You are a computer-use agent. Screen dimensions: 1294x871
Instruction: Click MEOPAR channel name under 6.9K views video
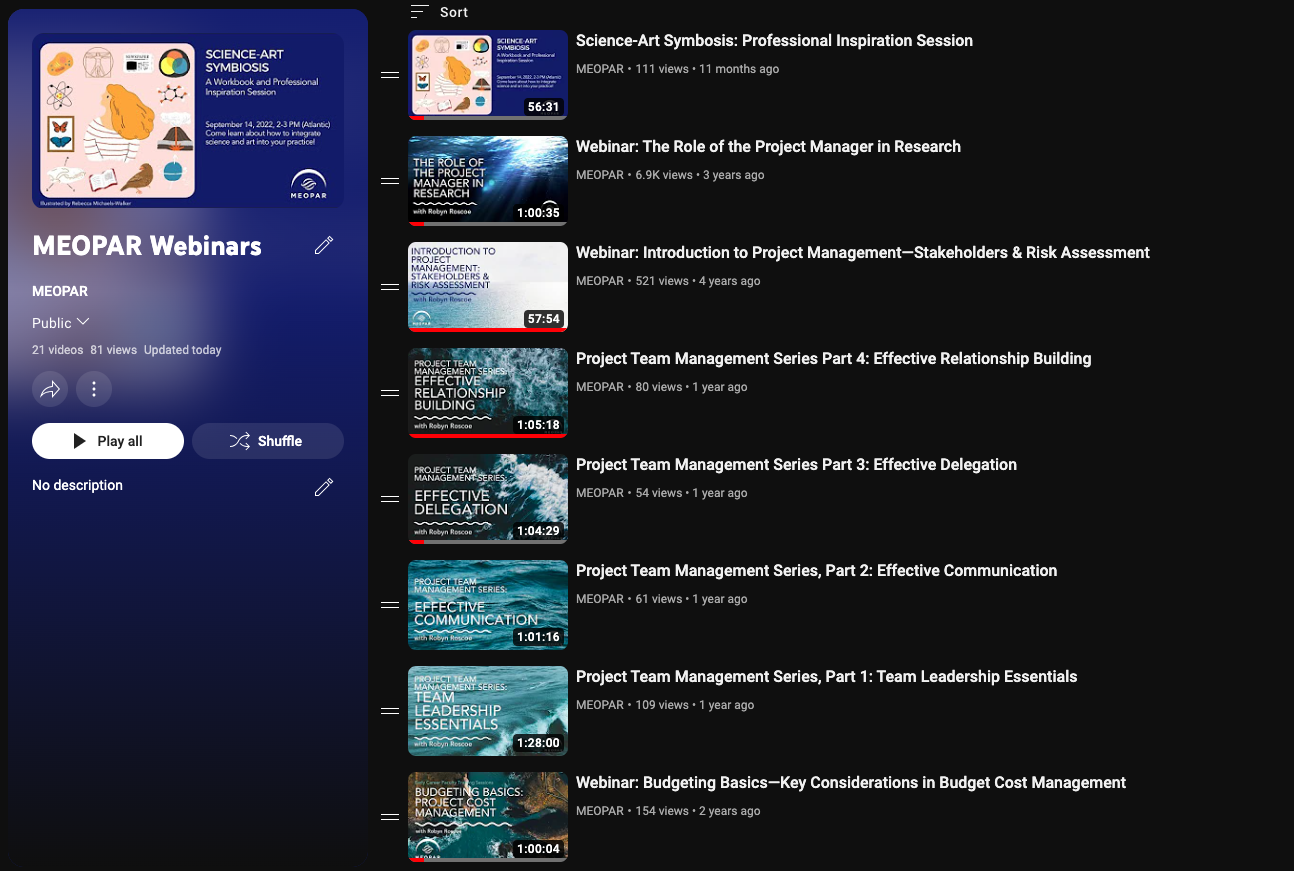point(600,175)
